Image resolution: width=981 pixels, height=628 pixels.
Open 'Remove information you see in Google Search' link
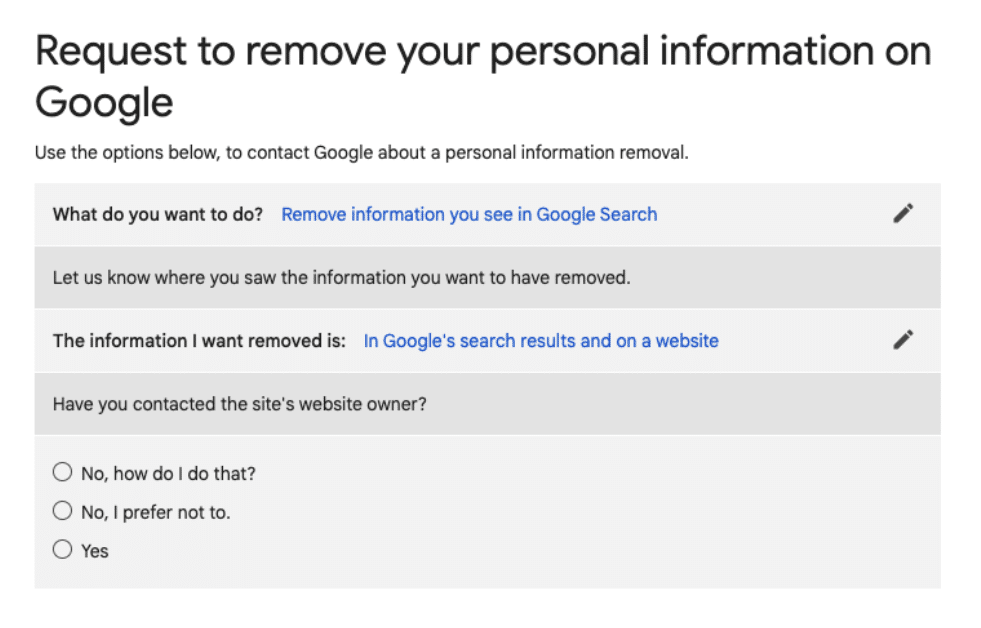pyautogui.click(x=469, y=215)
